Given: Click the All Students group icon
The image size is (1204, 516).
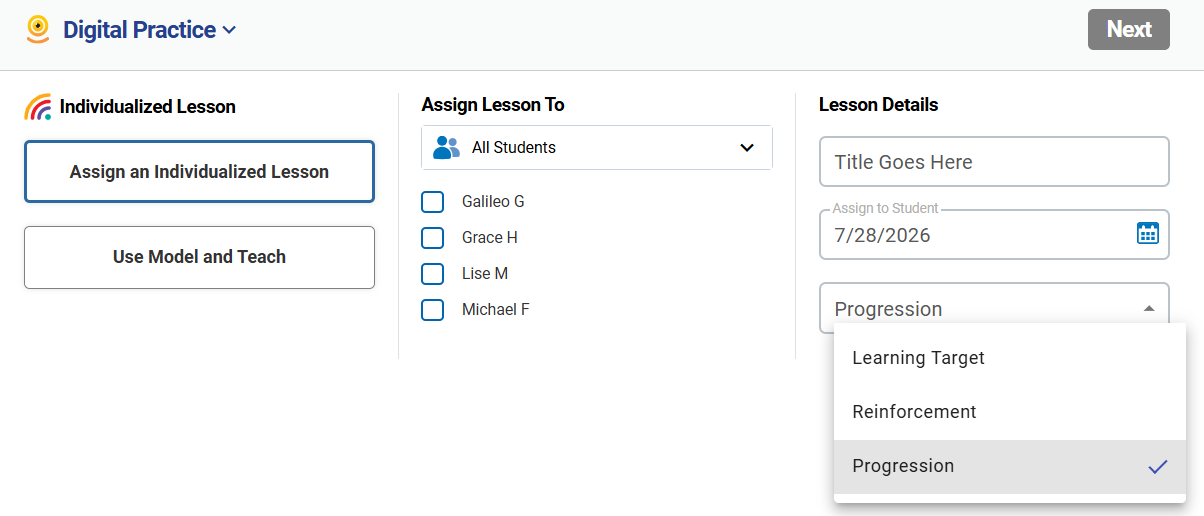Looking at the screenshot, I should click(x=446, y=148).
